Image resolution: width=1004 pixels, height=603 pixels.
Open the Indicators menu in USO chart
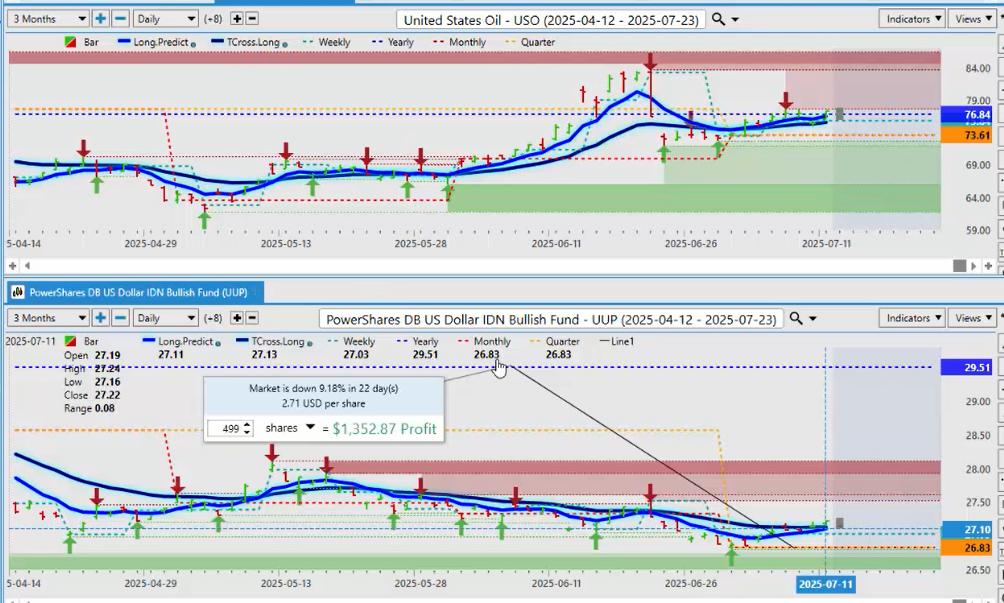click(911, 18)
